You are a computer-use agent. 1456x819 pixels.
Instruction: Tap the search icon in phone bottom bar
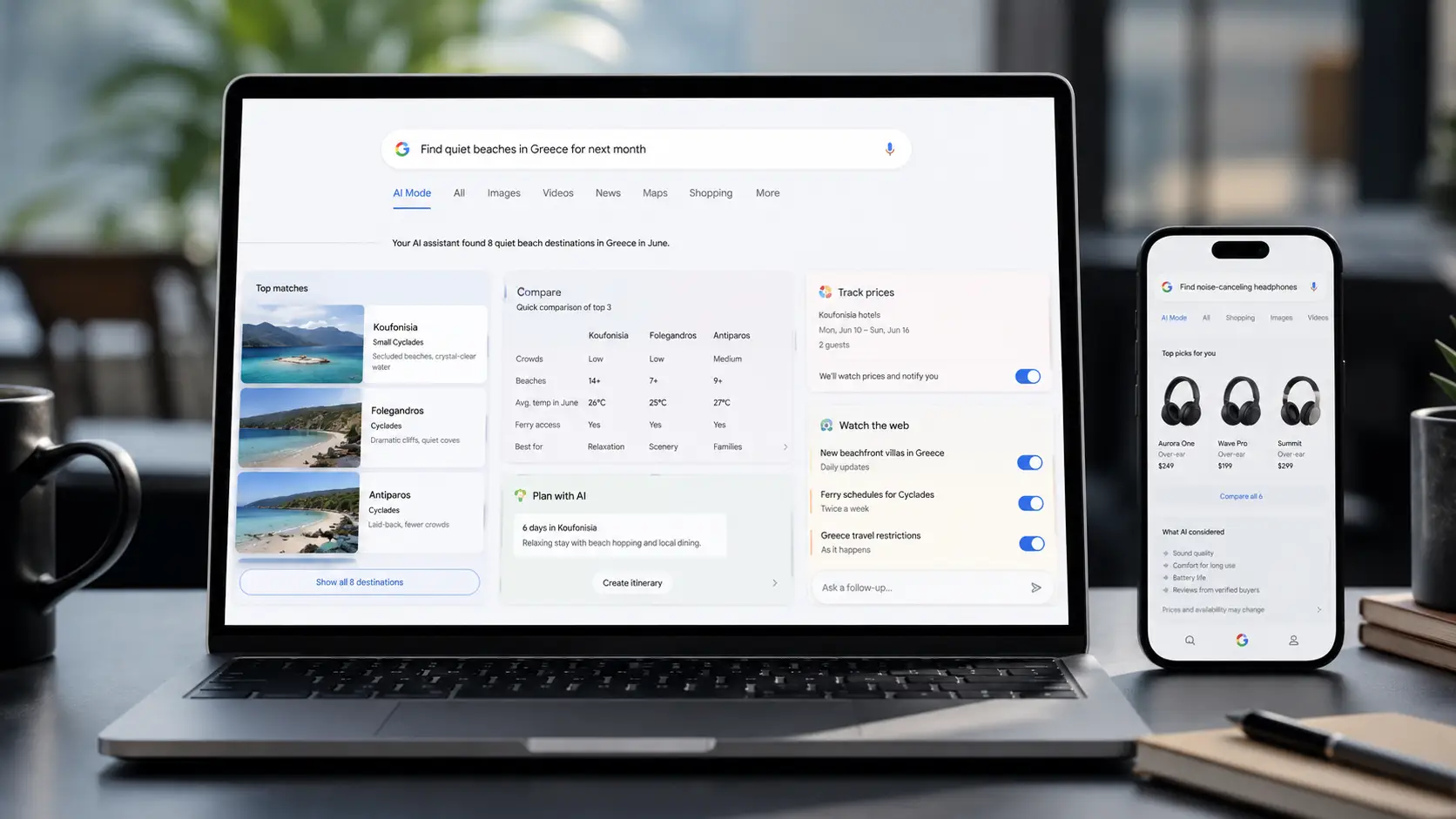coord(1190,641)
